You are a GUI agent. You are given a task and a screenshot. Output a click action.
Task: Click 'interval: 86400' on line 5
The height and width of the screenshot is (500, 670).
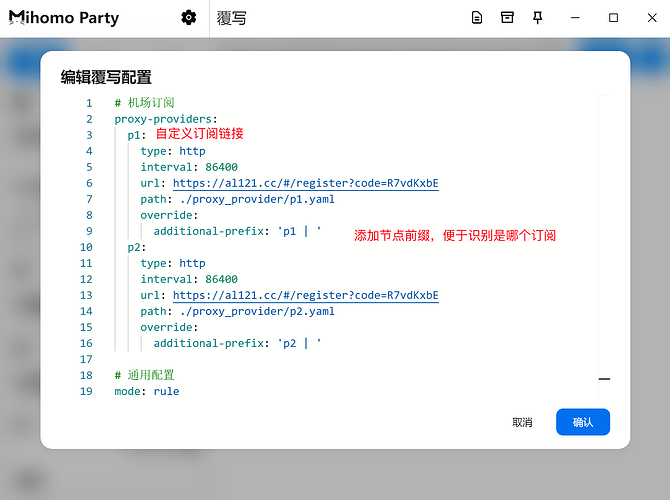[189, 167]
